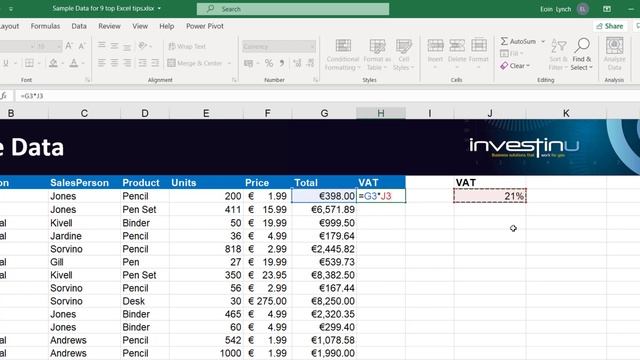Open Find & Select magnifier menu

[582, 54]
